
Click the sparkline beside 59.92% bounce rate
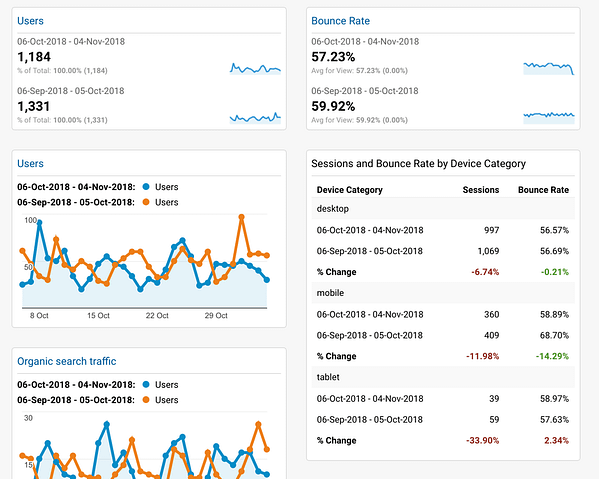point(549,118)
